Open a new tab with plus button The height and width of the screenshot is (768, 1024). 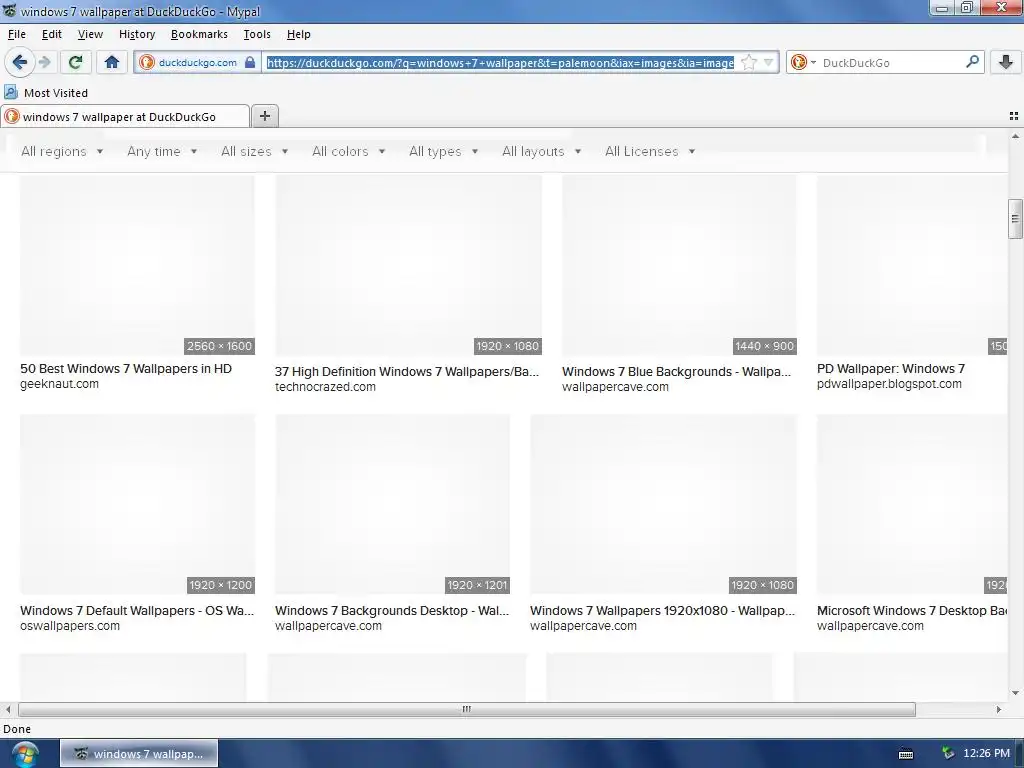(264, 116)
